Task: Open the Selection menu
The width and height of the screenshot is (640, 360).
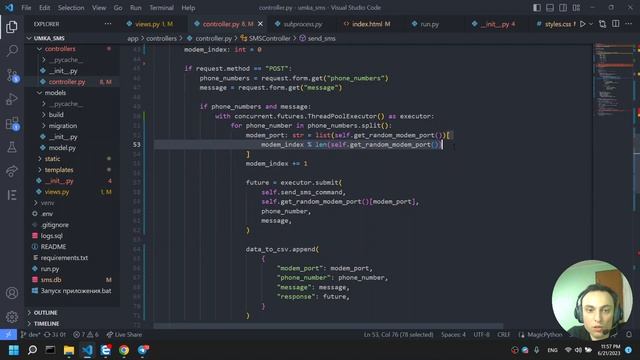Action: (x=71, y=8)
